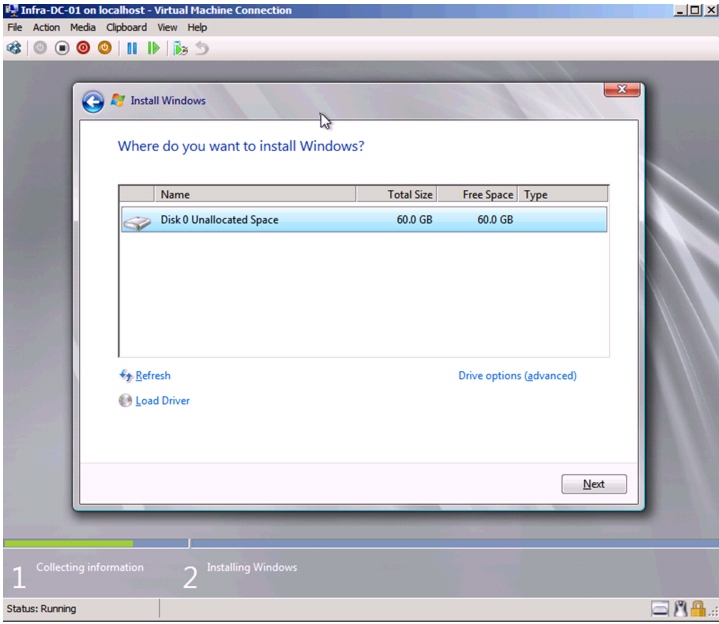Click the Next button

(x=594, y=484)
